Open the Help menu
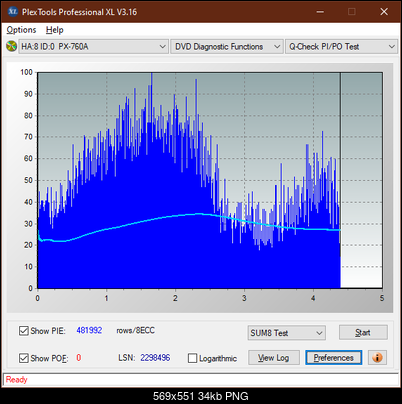Image resolution: width=402 pixels, height=404 pixels. pyautogui.click(x=54, y=30)
